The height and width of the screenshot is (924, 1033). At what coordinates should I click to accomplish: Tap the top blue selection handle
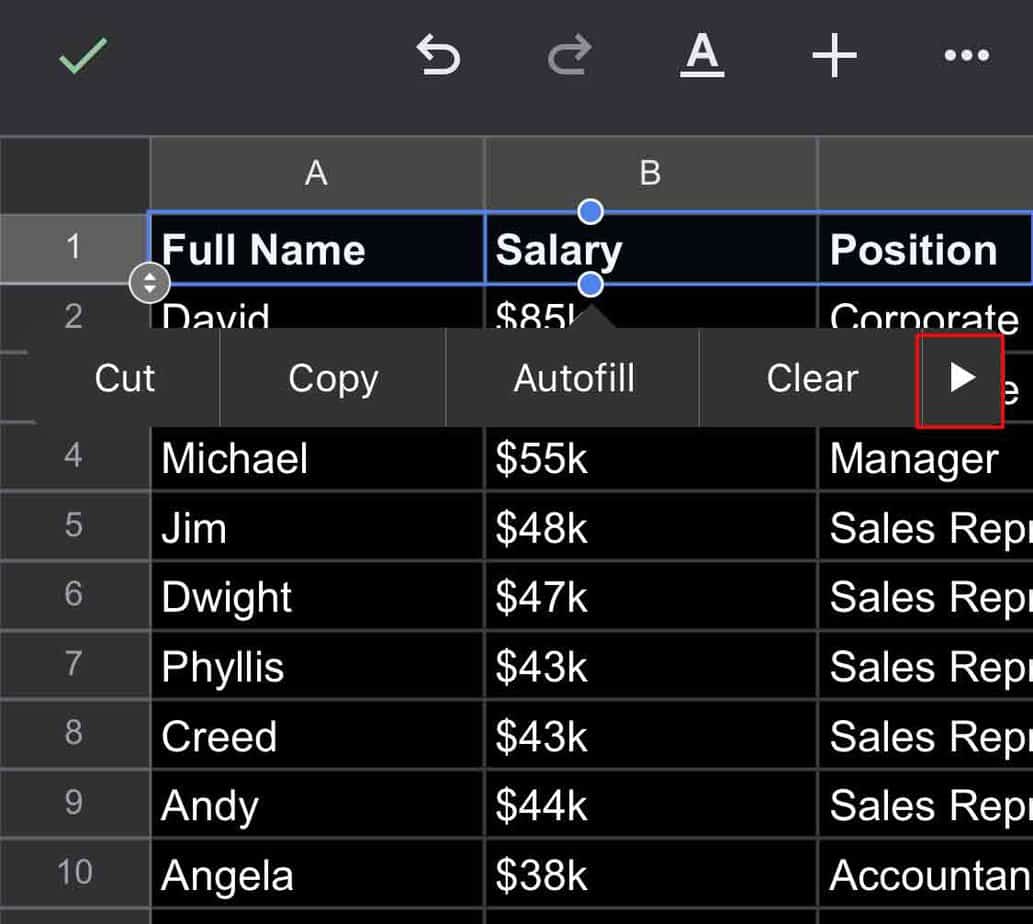pyautogui.click(x=591, y=211)
